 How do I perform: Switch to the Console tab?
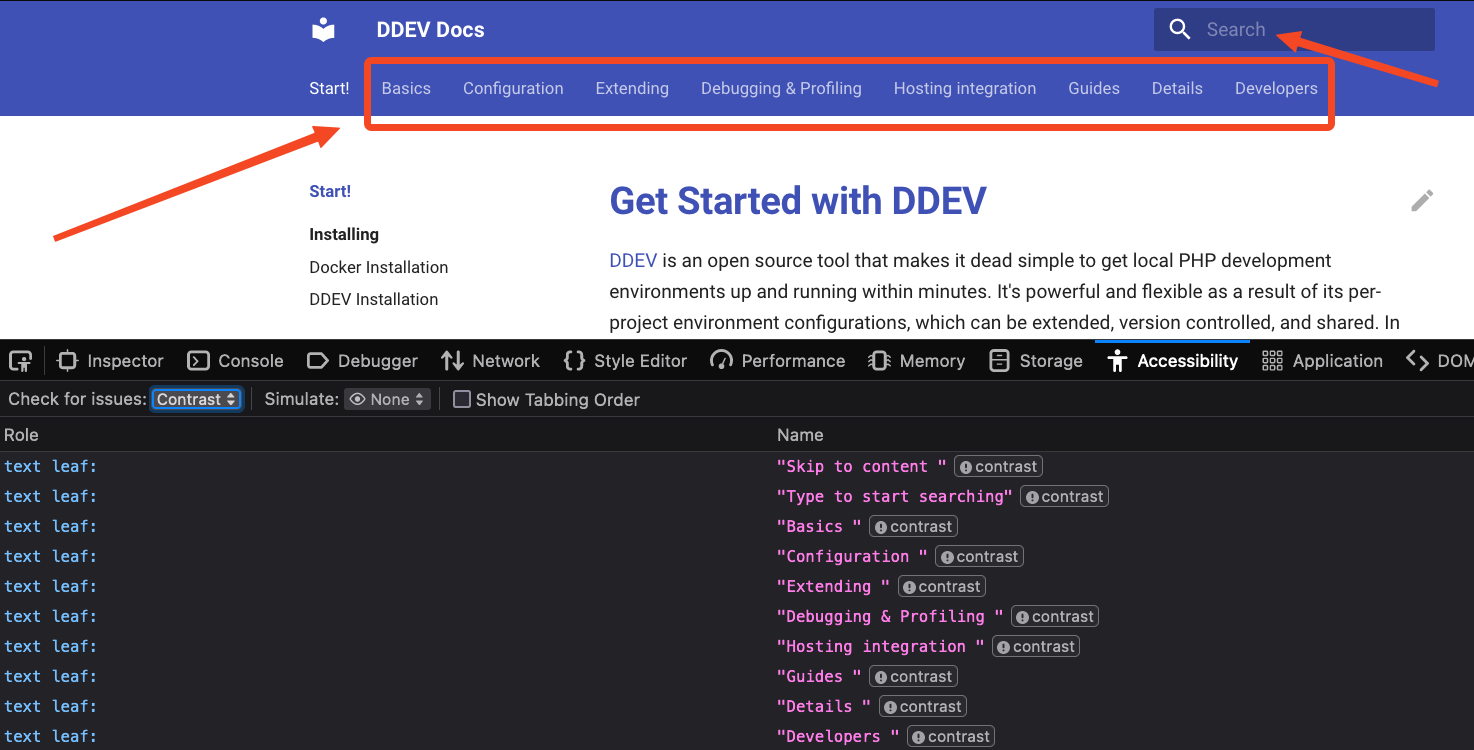pyautogui.click(x=236, y=361)
